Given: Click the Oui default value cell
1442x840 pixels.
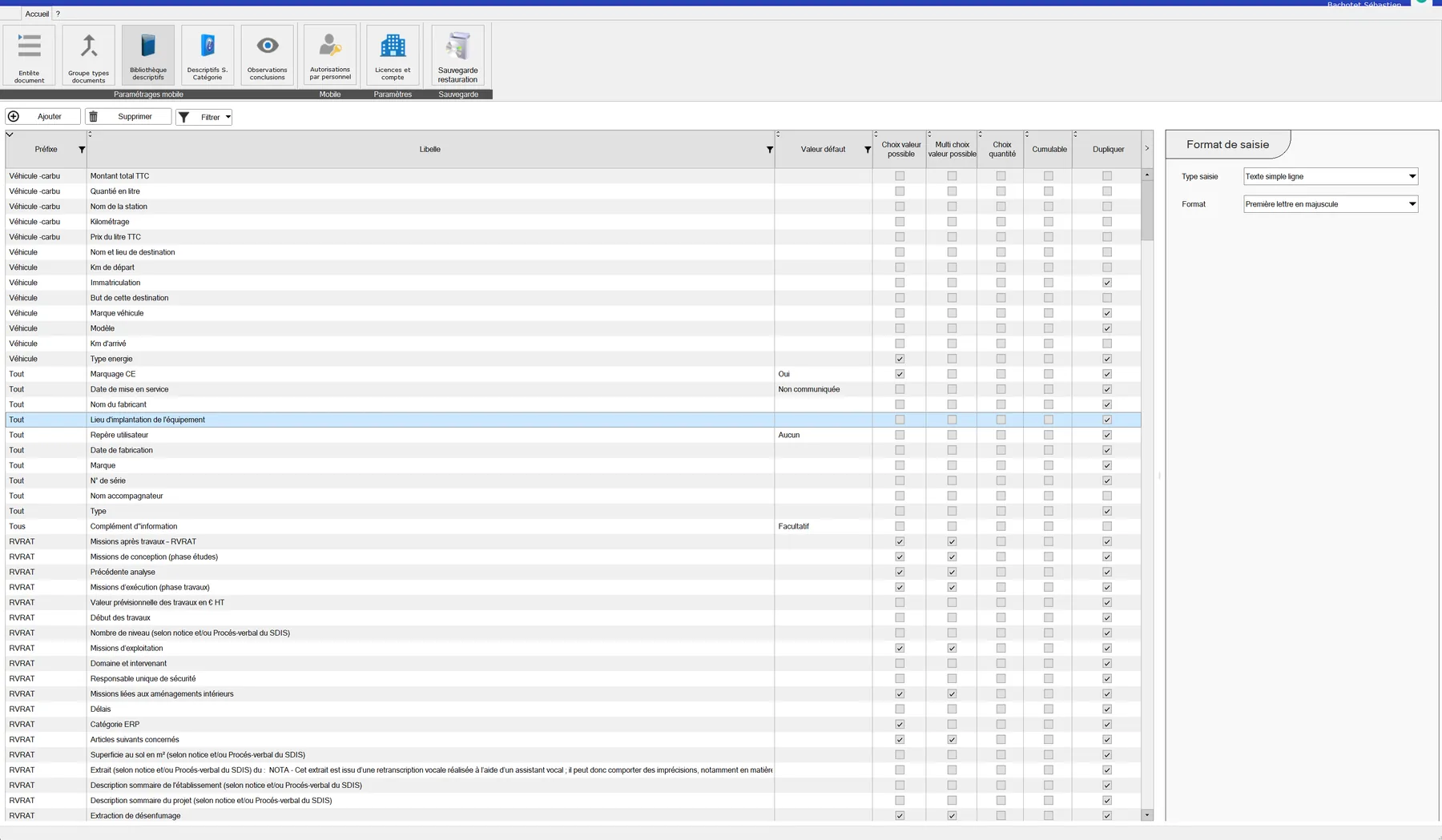Looking at the screenshot, I should [824, 374].
